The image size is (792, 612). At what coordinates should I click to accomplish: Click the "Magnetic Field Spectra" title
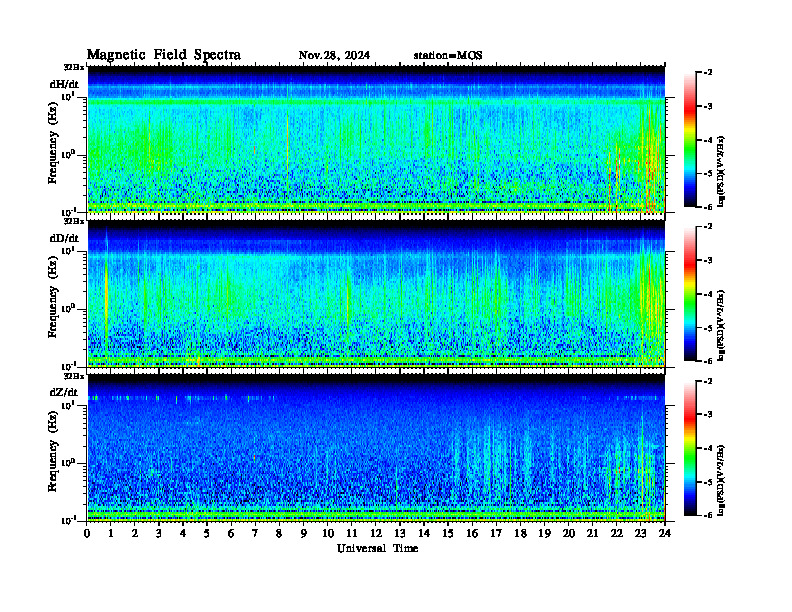164,55
